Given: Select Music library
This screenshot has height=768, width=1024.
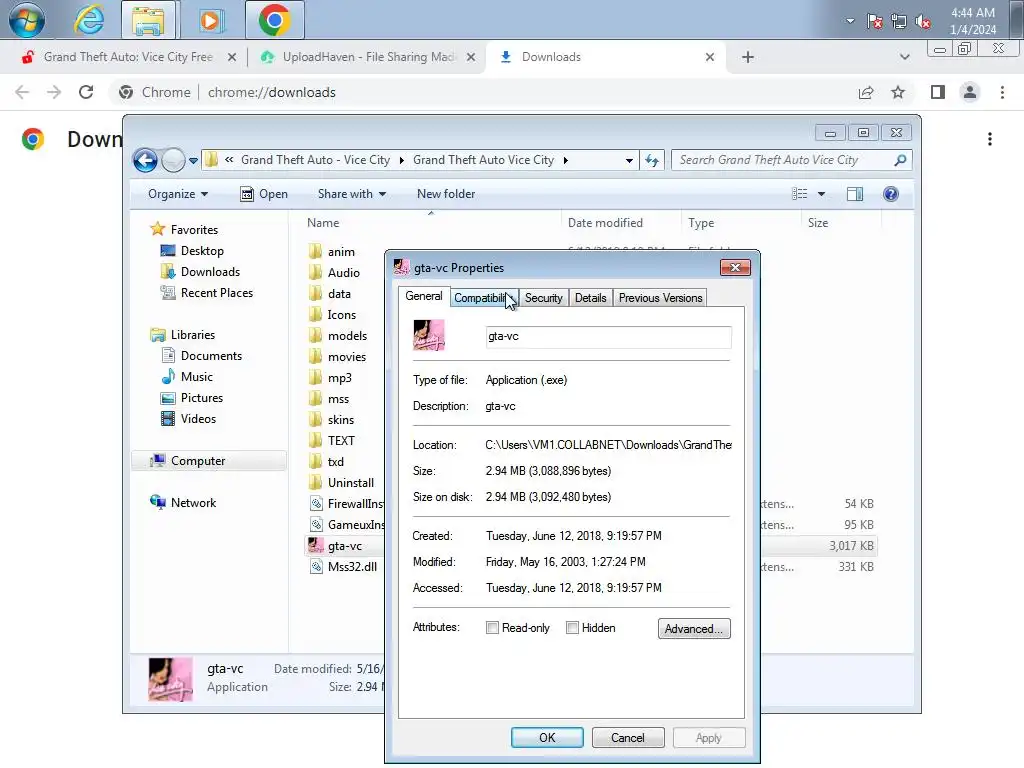Looking at the screenshot, I should (x=196, y=377).
